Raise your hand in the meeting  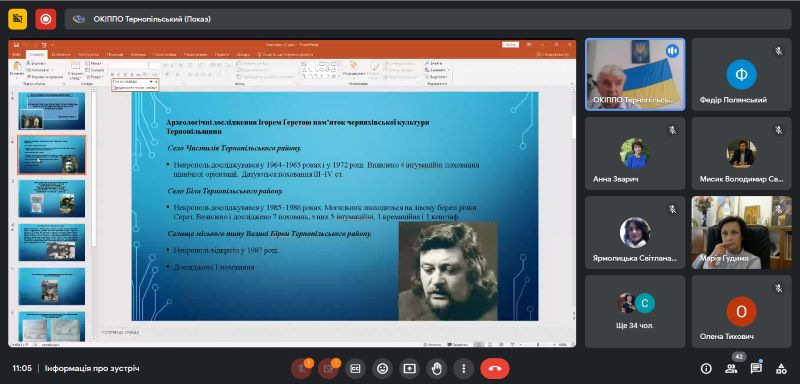(x=437, y=368)
